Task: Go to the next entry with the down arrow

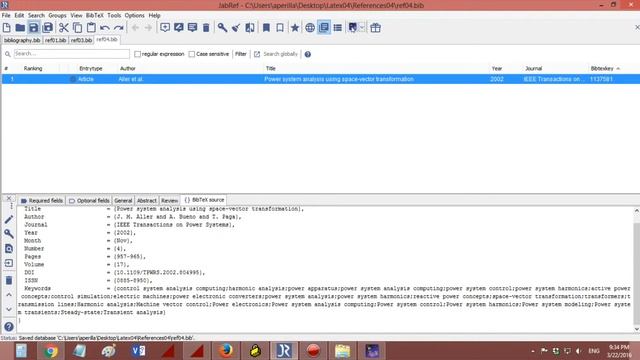Action: [9, 309]
